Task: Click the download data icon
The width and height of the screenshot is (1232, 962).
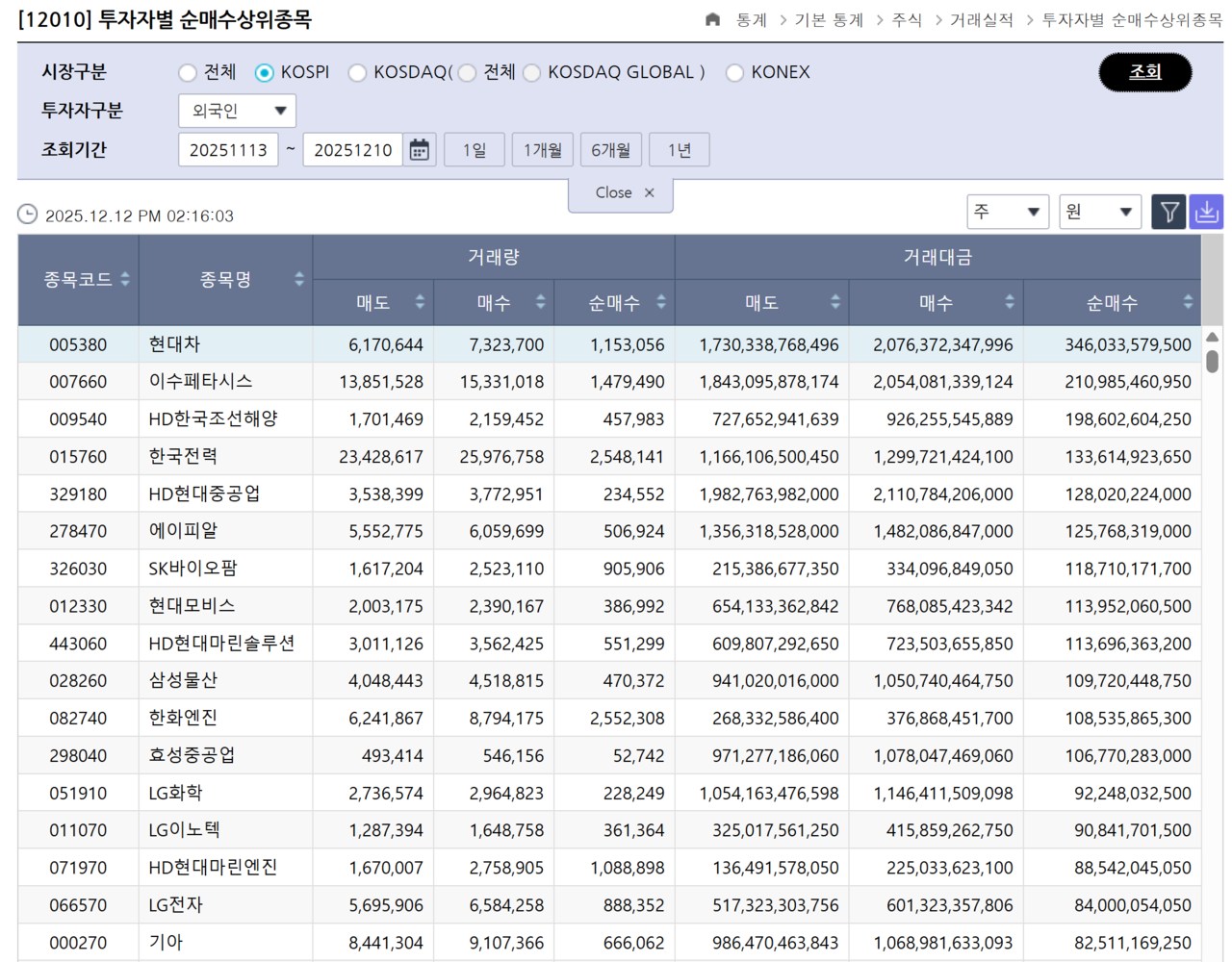Action: [1206, 212]
